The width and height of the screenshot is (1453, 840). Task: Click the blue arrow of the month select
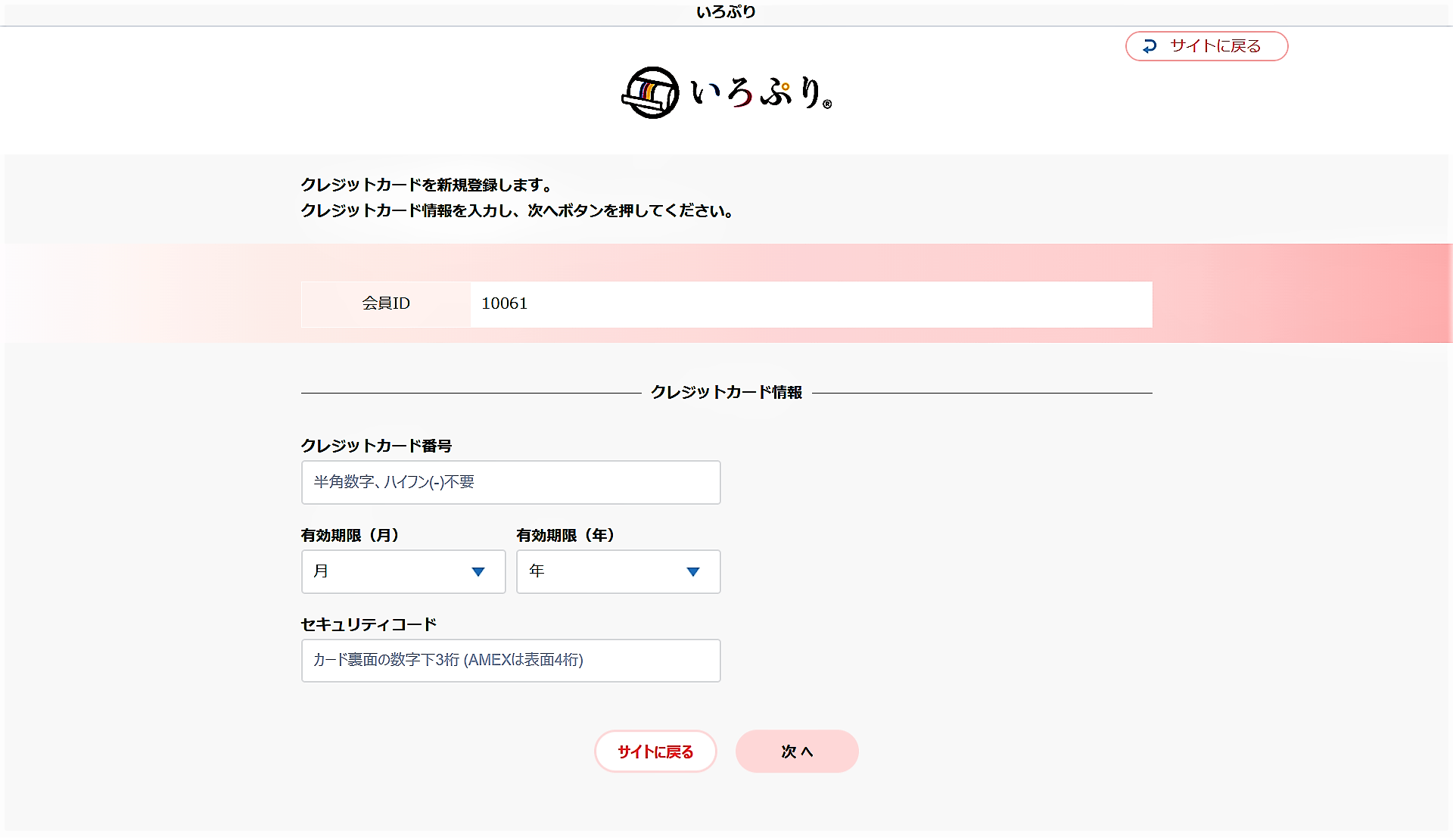pos(478,572)
